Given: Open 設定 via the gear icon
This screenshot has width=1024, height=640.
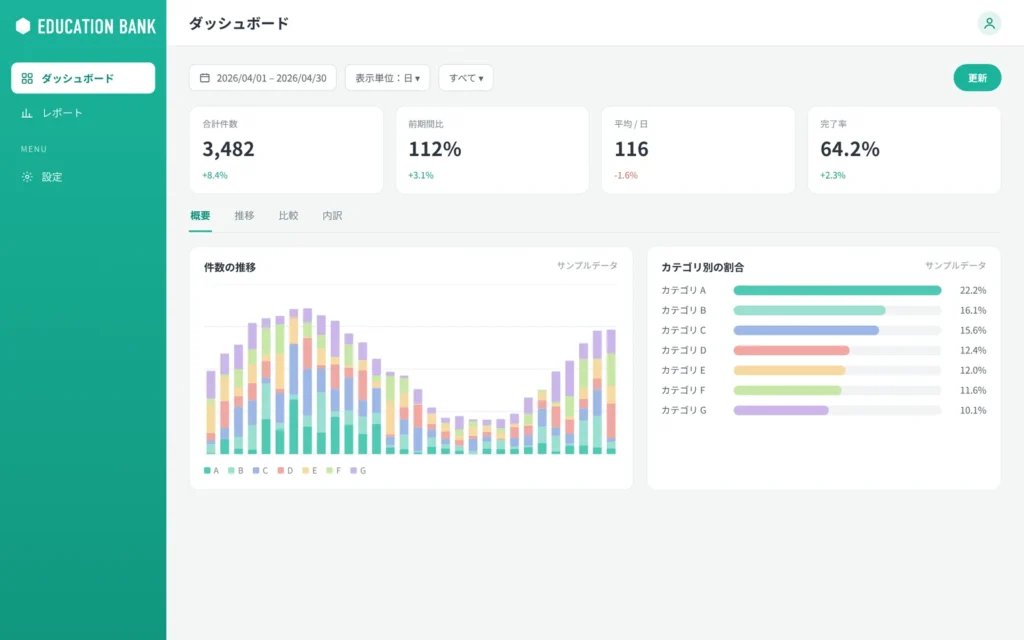Looking at the screenshot, I should coord(27,177).
